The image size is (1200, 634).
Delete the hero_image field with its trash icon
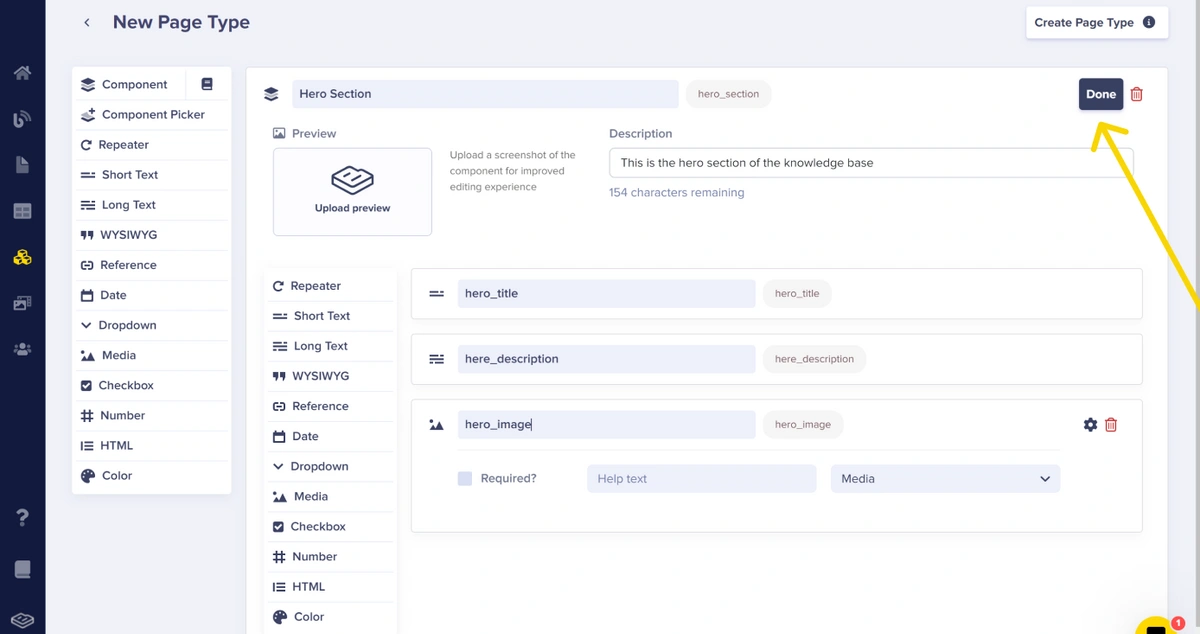[x=1111, y=425]
